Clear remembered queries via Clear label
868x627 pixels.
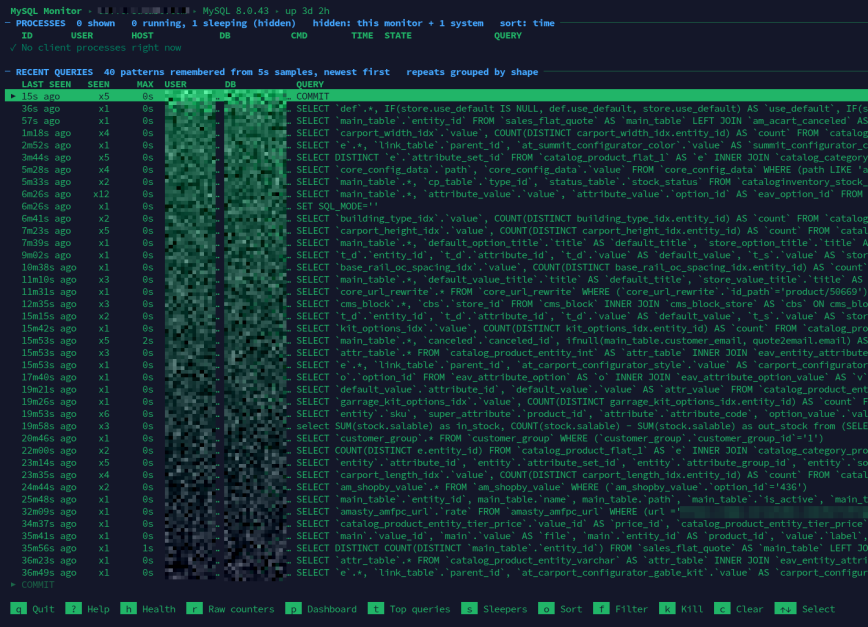click(749, 609)
